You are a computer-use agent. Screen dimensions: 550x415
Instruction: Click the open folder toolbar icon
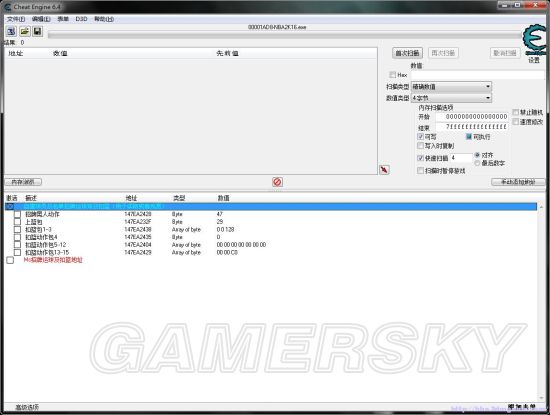[x=25, y=31]
